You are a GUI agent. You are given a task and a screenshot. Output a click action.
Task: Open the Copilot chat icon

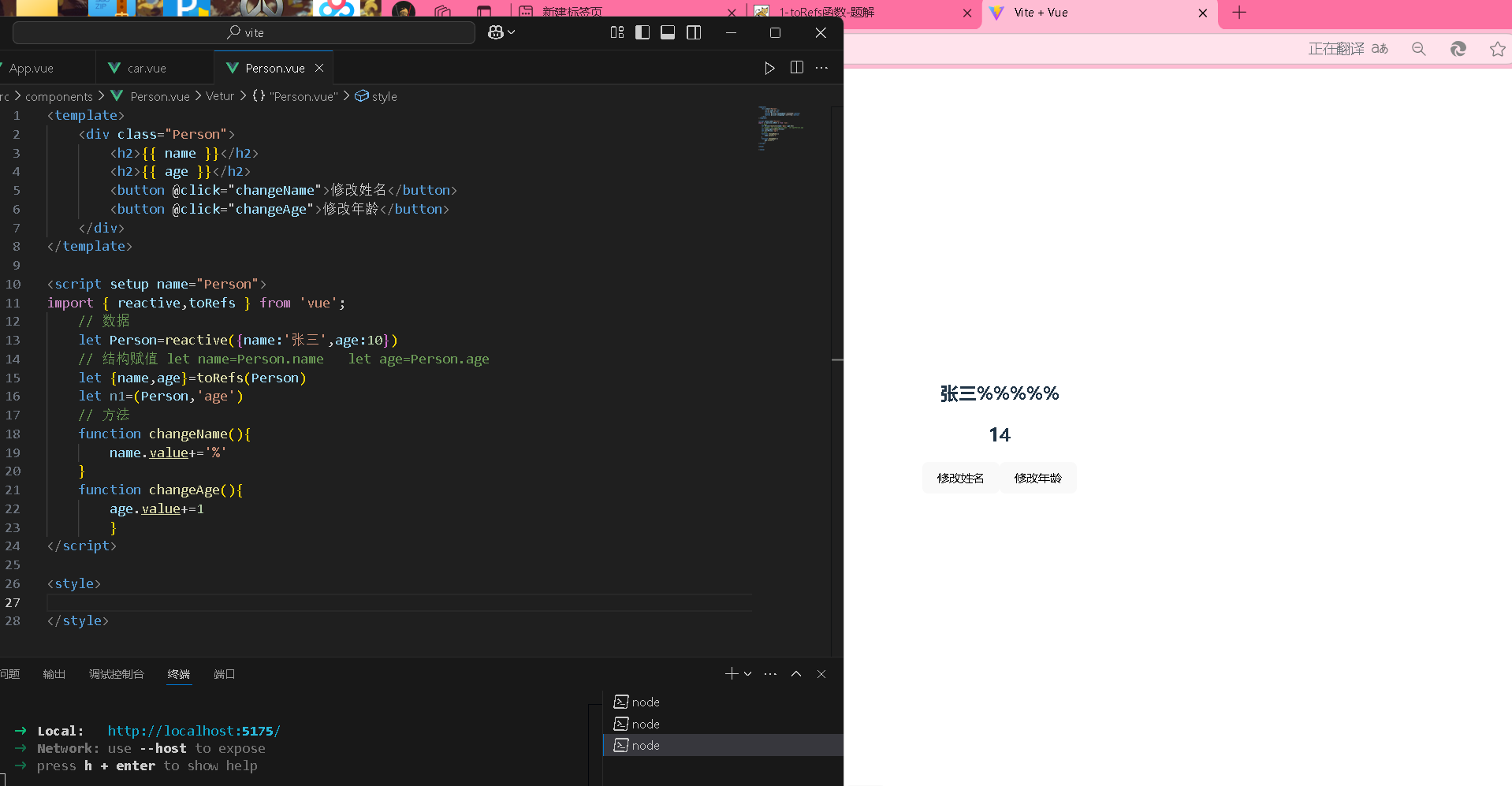(x=495, y=32)
